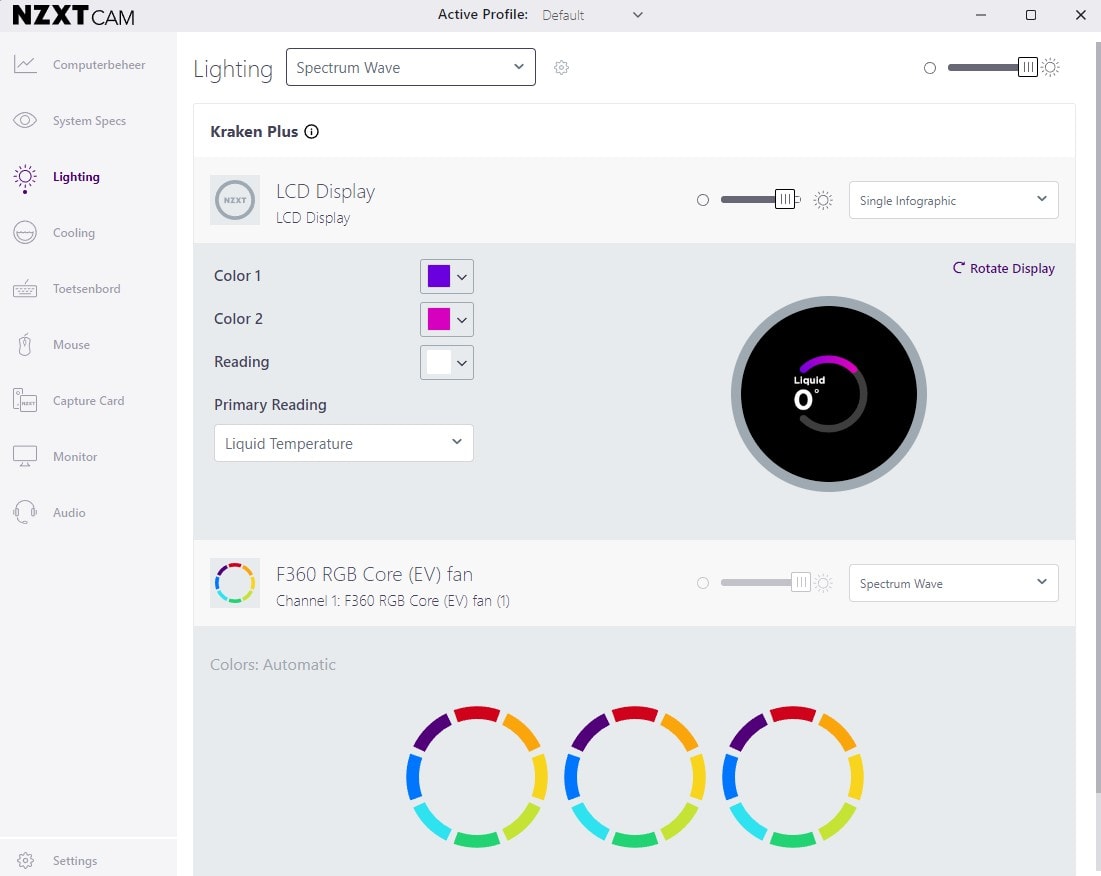
Task: Open the Cooling icon in sidebar
Action: pyautogui.click(x=25, y=232)
